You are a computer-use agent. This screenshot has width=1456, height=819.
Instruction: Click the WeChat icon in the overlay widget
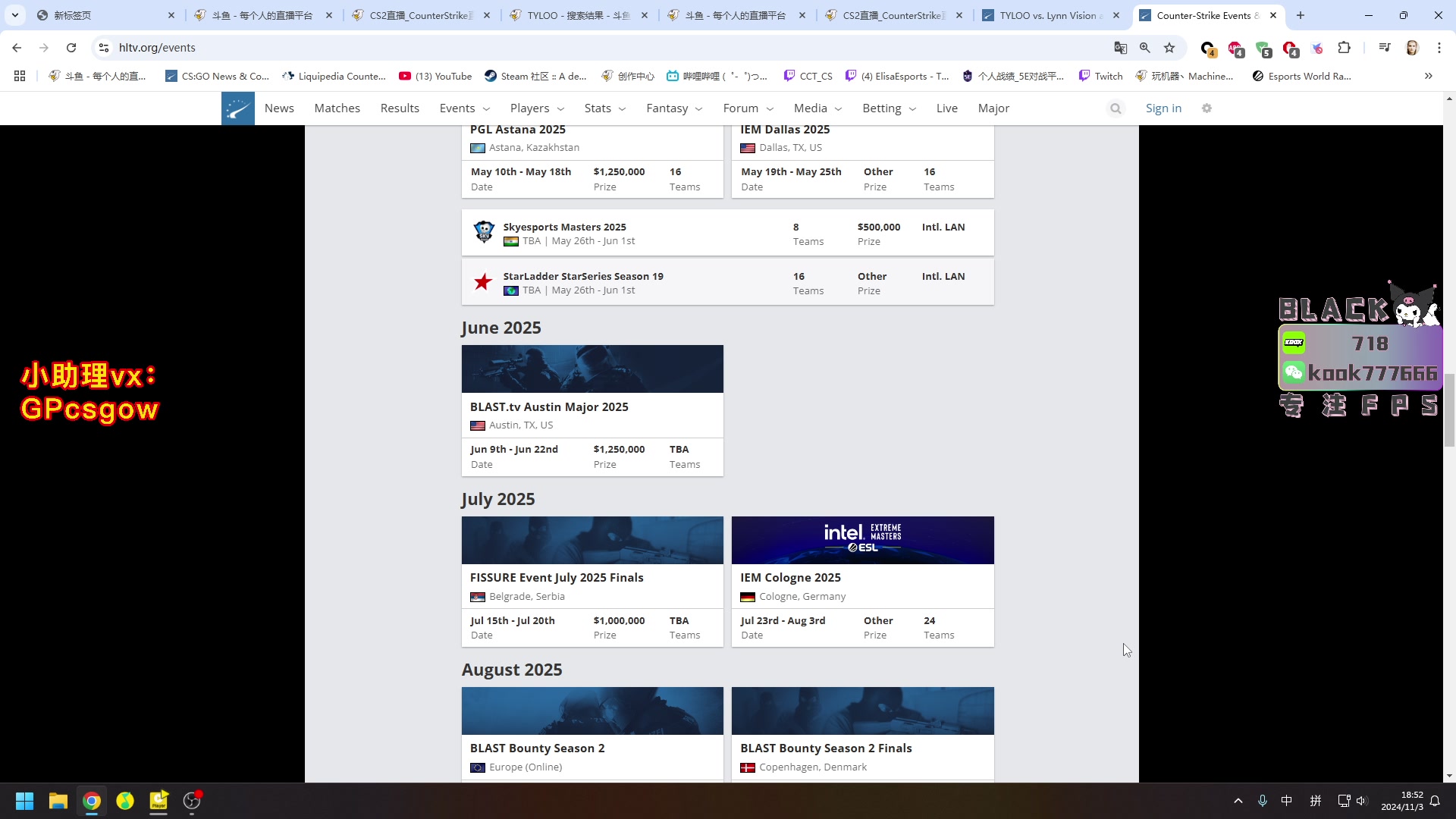coord(1294,372)
